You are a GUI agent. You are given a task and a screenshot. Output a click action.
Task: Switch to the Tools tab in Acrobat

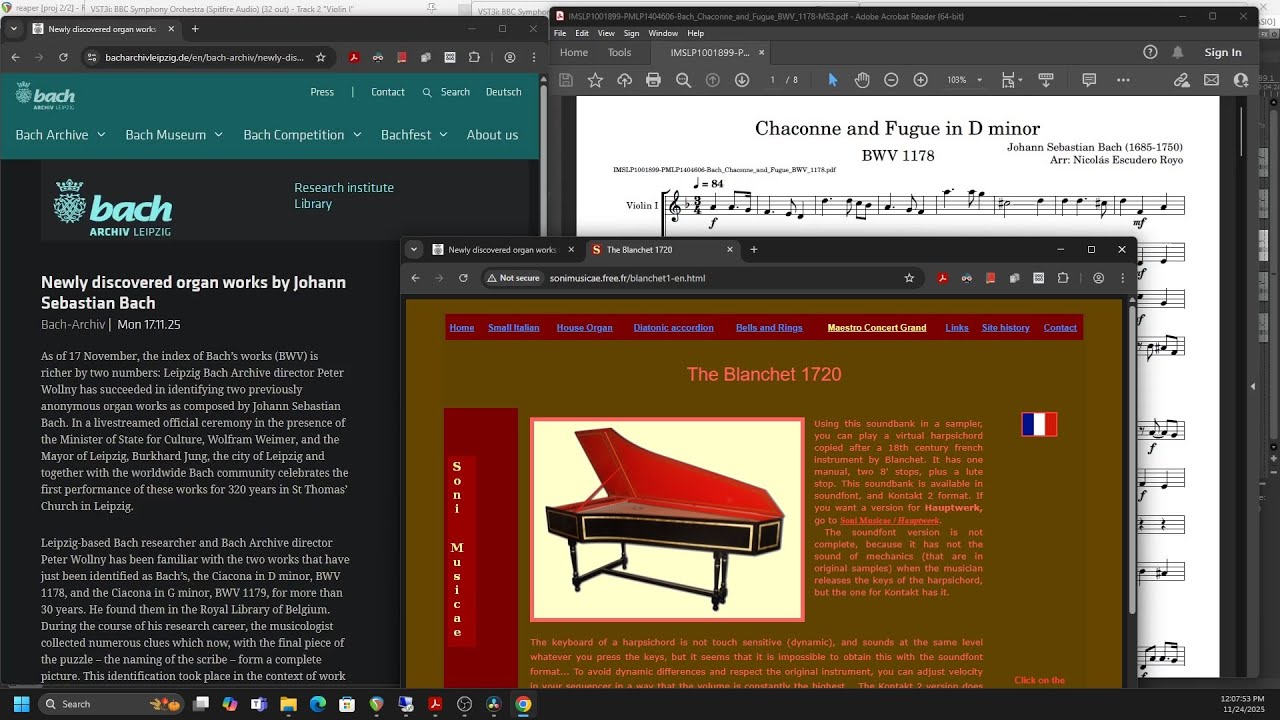pos(620,52)
